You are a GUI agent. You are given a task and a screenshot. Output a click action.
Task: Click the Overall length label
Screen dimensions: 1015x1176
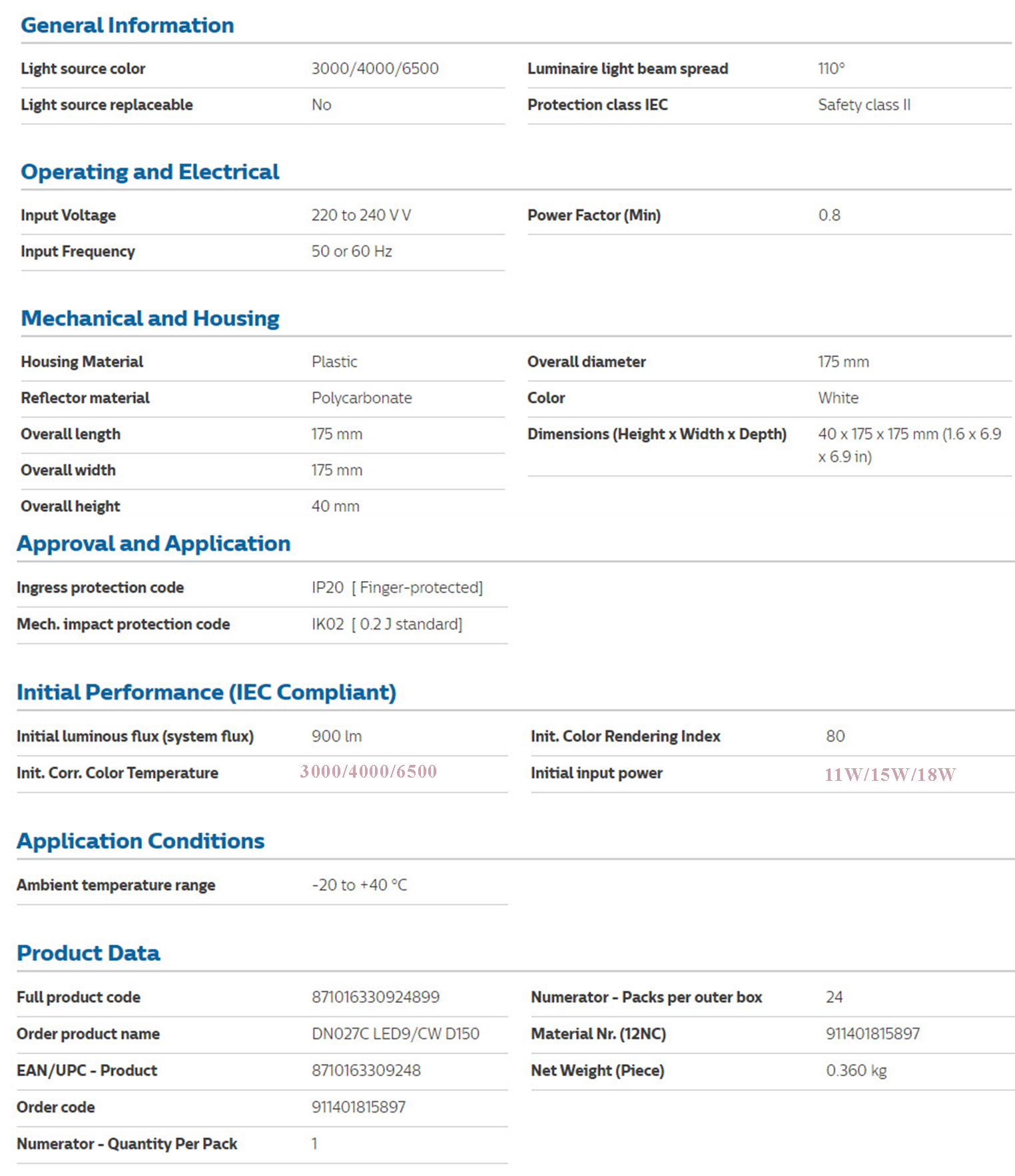tap(71, 434)
